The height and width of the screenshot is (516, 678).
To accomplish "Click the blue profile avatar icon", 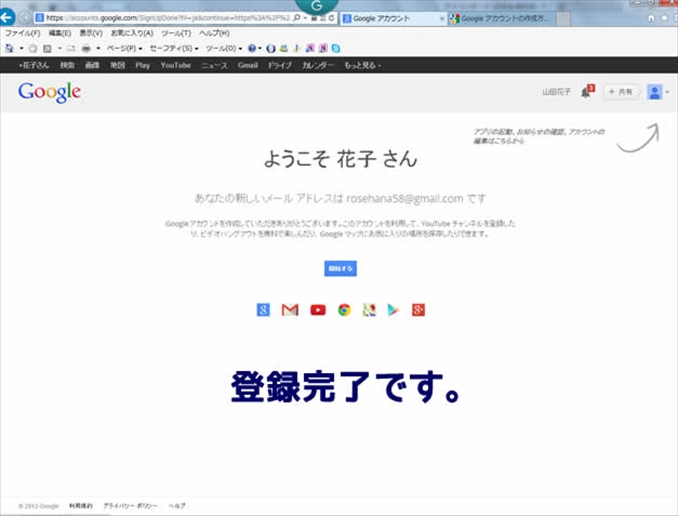I will coord(654,92).
